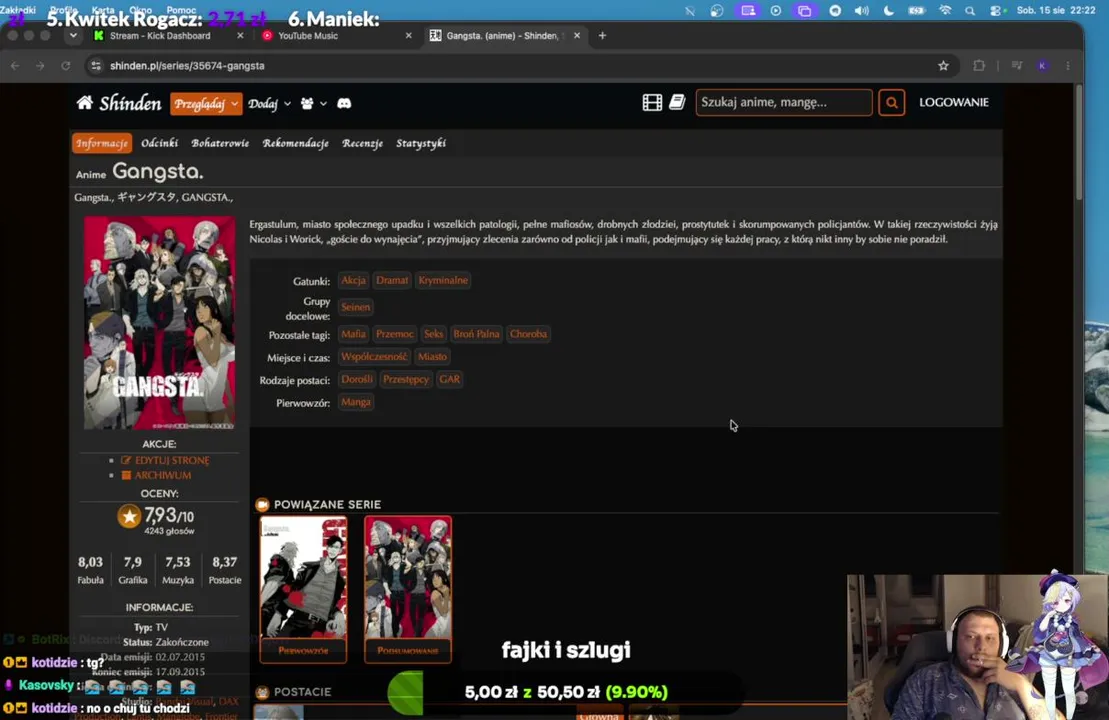Open the Discord icon in Shinden navbar
Screen dimensions: 1109x720
(344, 103)
